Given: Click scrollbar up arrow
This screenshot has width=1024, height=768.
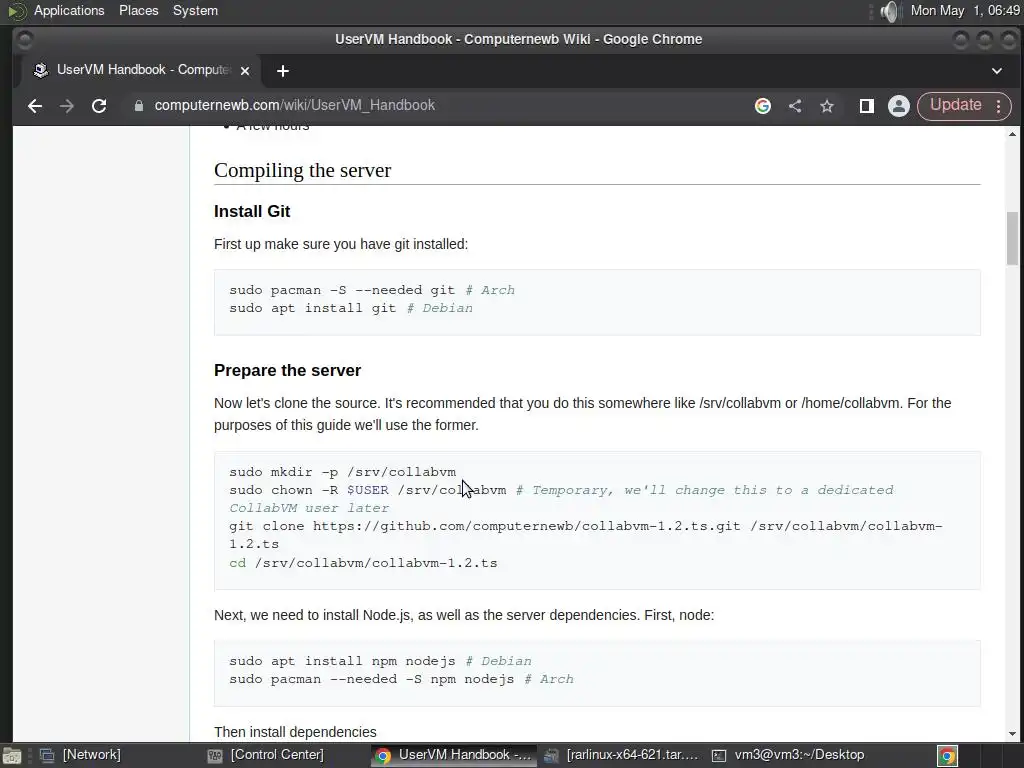Looking at the screenshot, I should point(1012,135).
